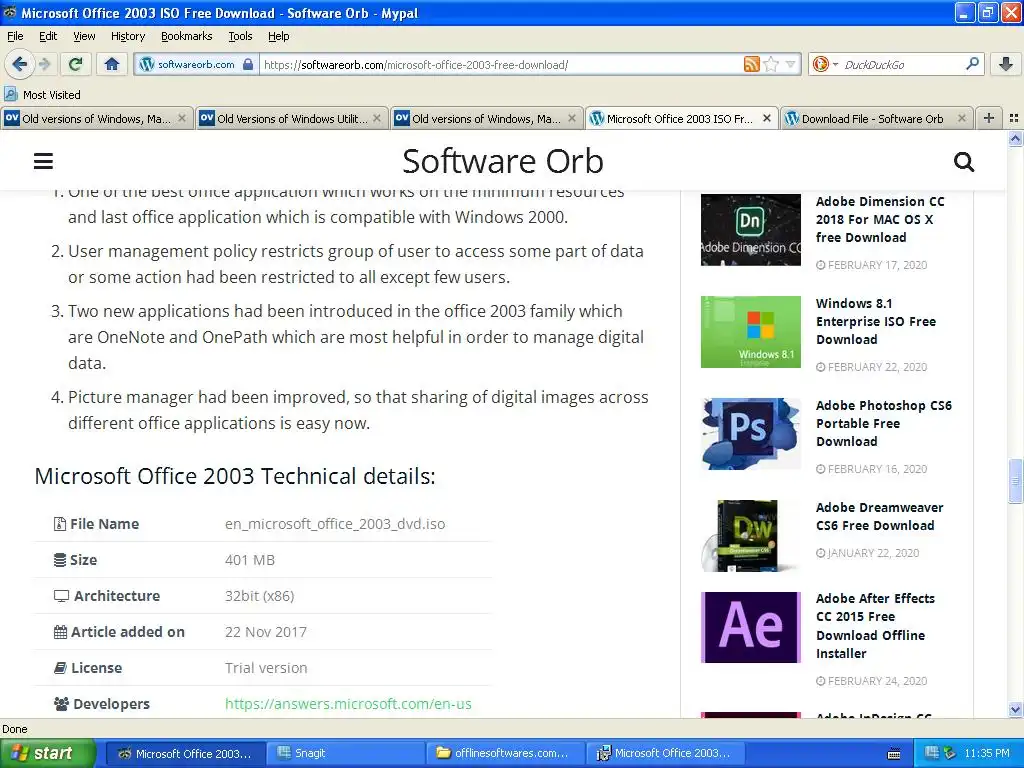Open Adobe Dimension CC 2018 article link
1024x768 pixels.
(880, 219)
